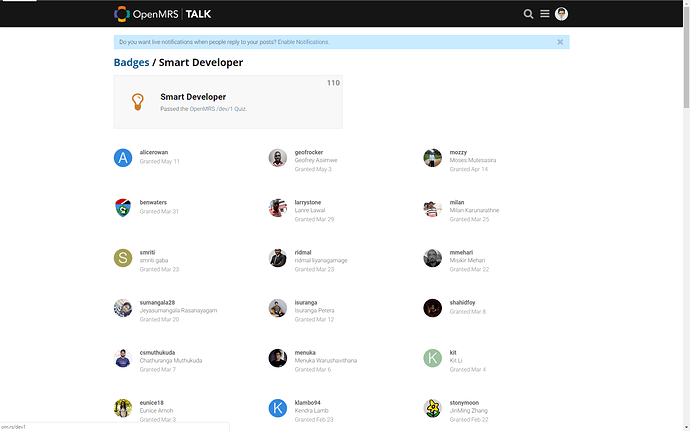Open geofrocker's profile avatar
690x431 pixels.
(278, 158)
